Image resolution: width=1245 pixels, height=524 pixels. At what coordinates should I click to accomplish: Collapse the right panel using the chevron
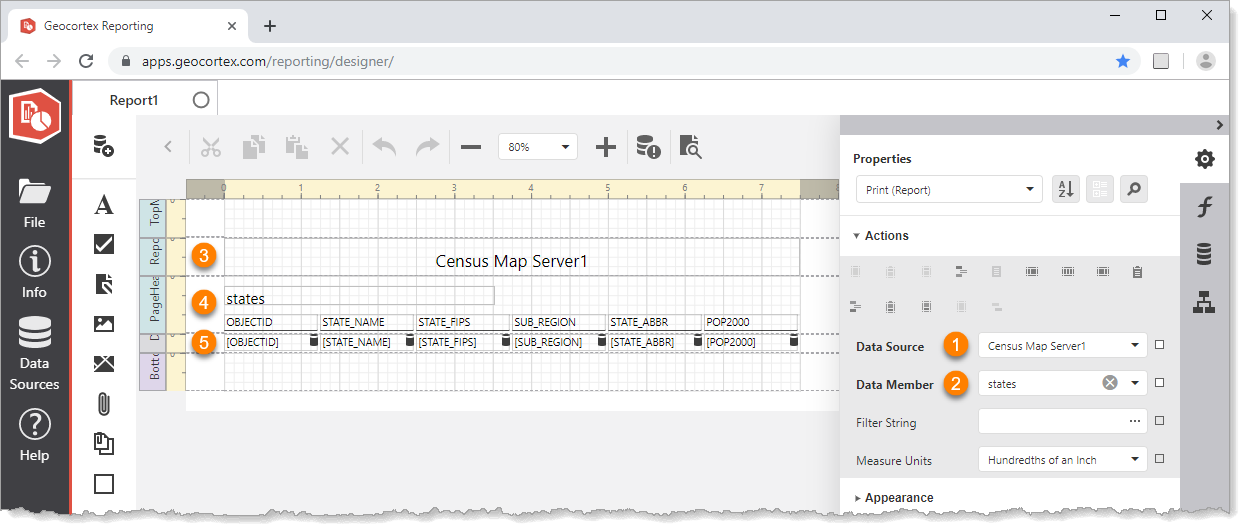tap(1220, 125)
